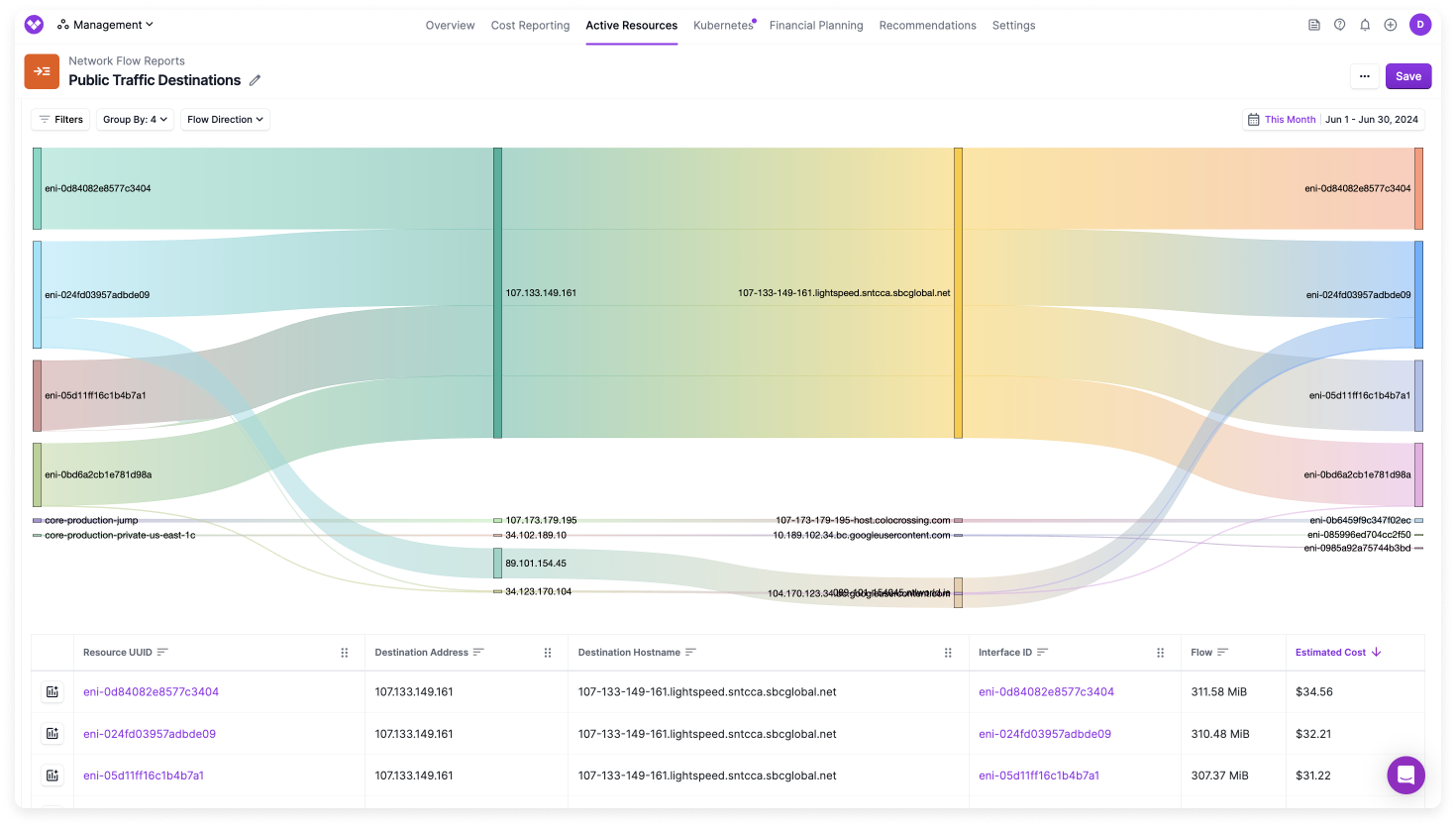Click Destination Address column drag handle

[x=548, y=653]
